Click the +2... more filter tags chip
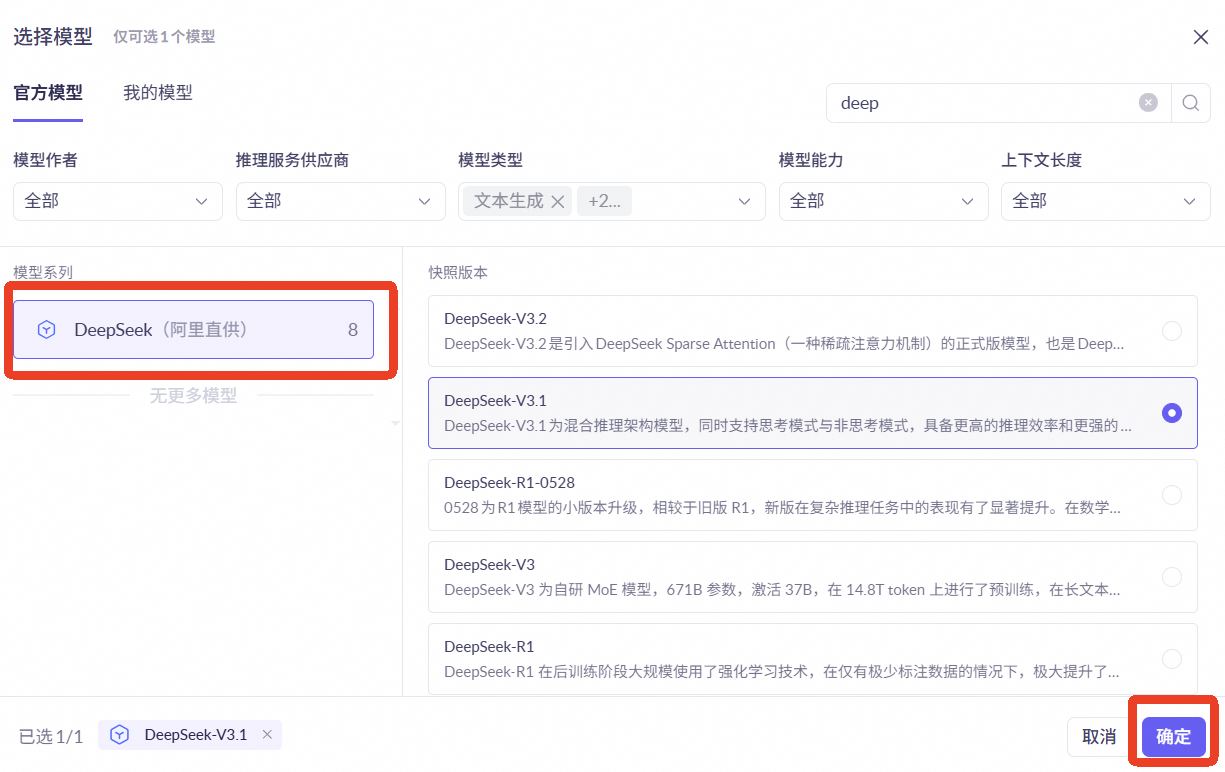 604,201
